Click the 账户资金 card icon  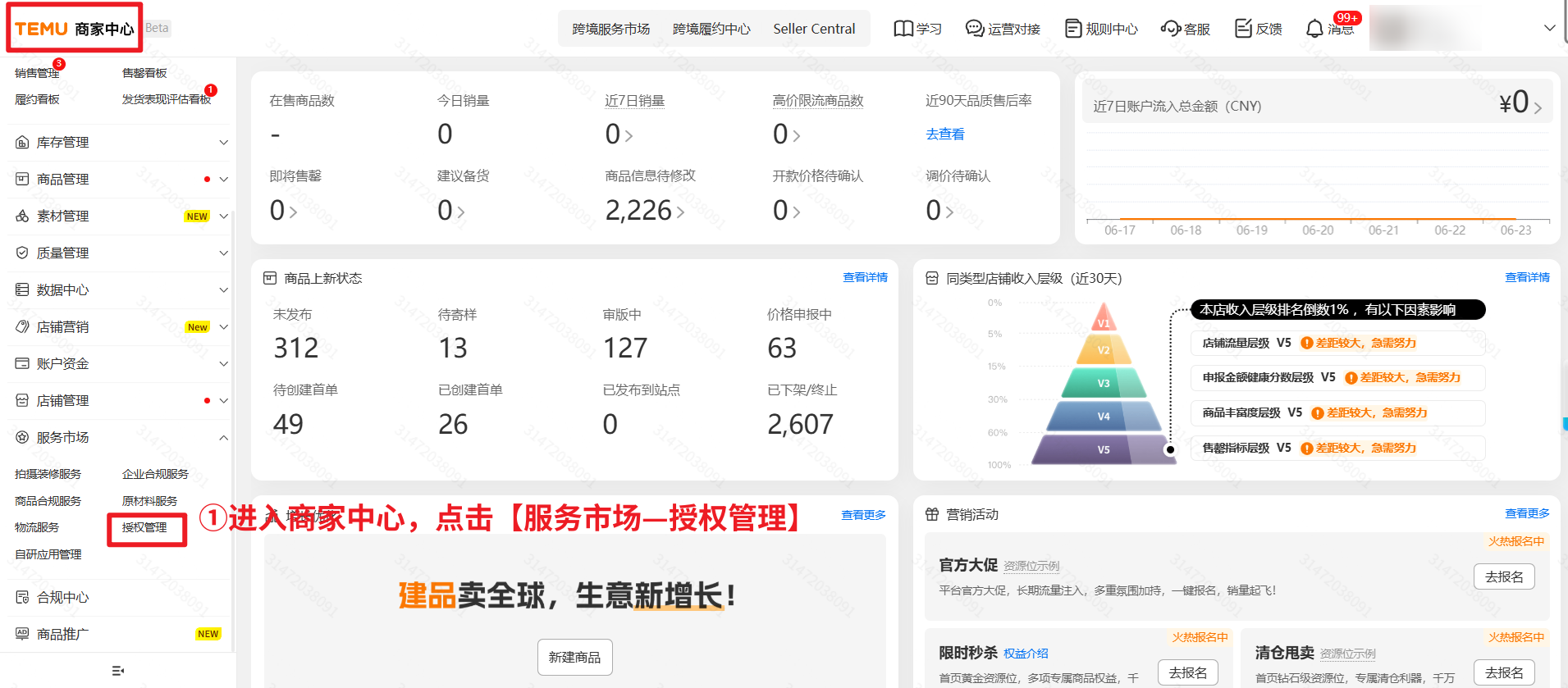coord(22,363)
